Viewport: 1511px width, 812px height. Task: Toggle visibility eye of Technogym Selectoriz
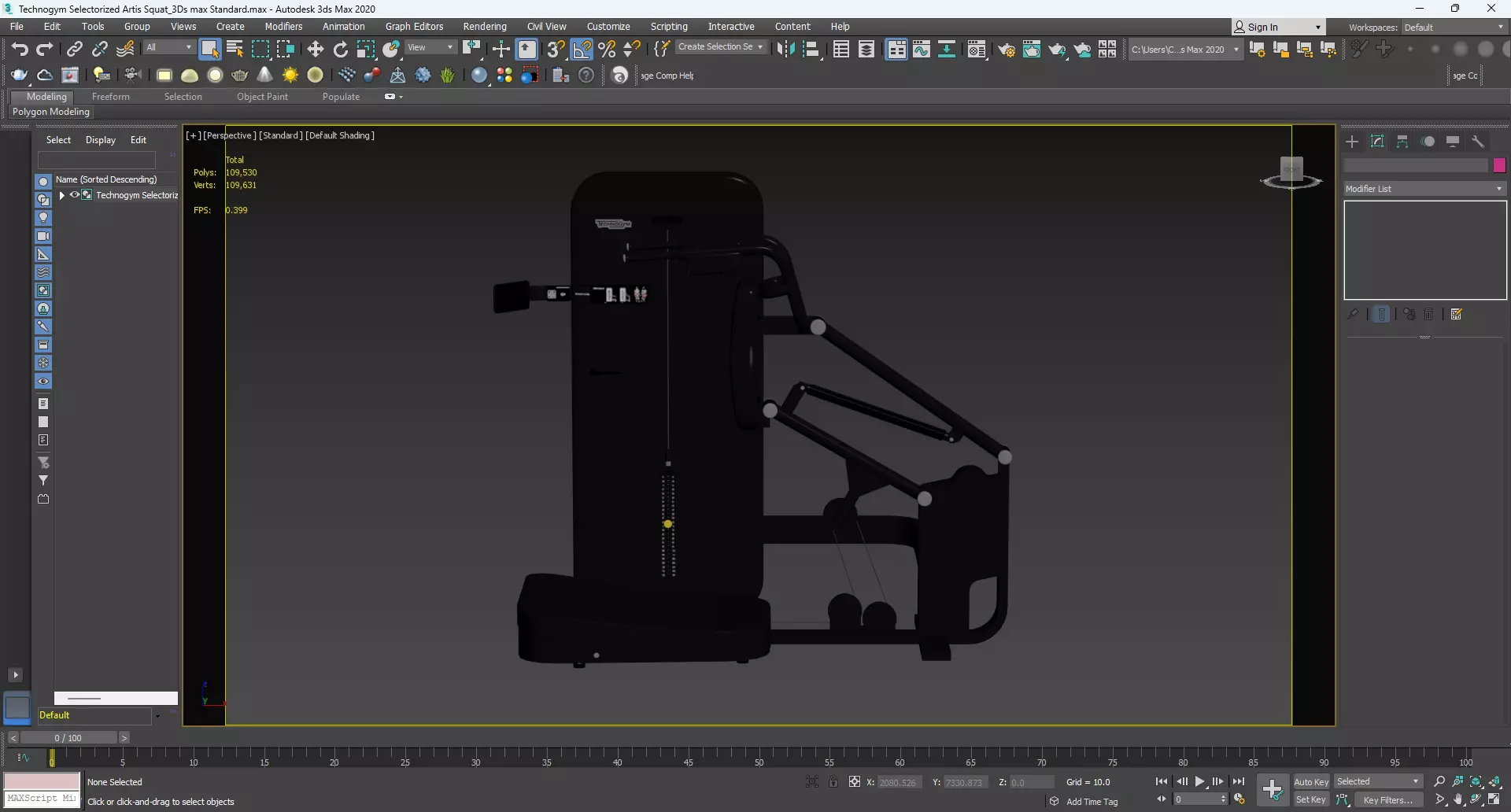click(x=75, y=195)
